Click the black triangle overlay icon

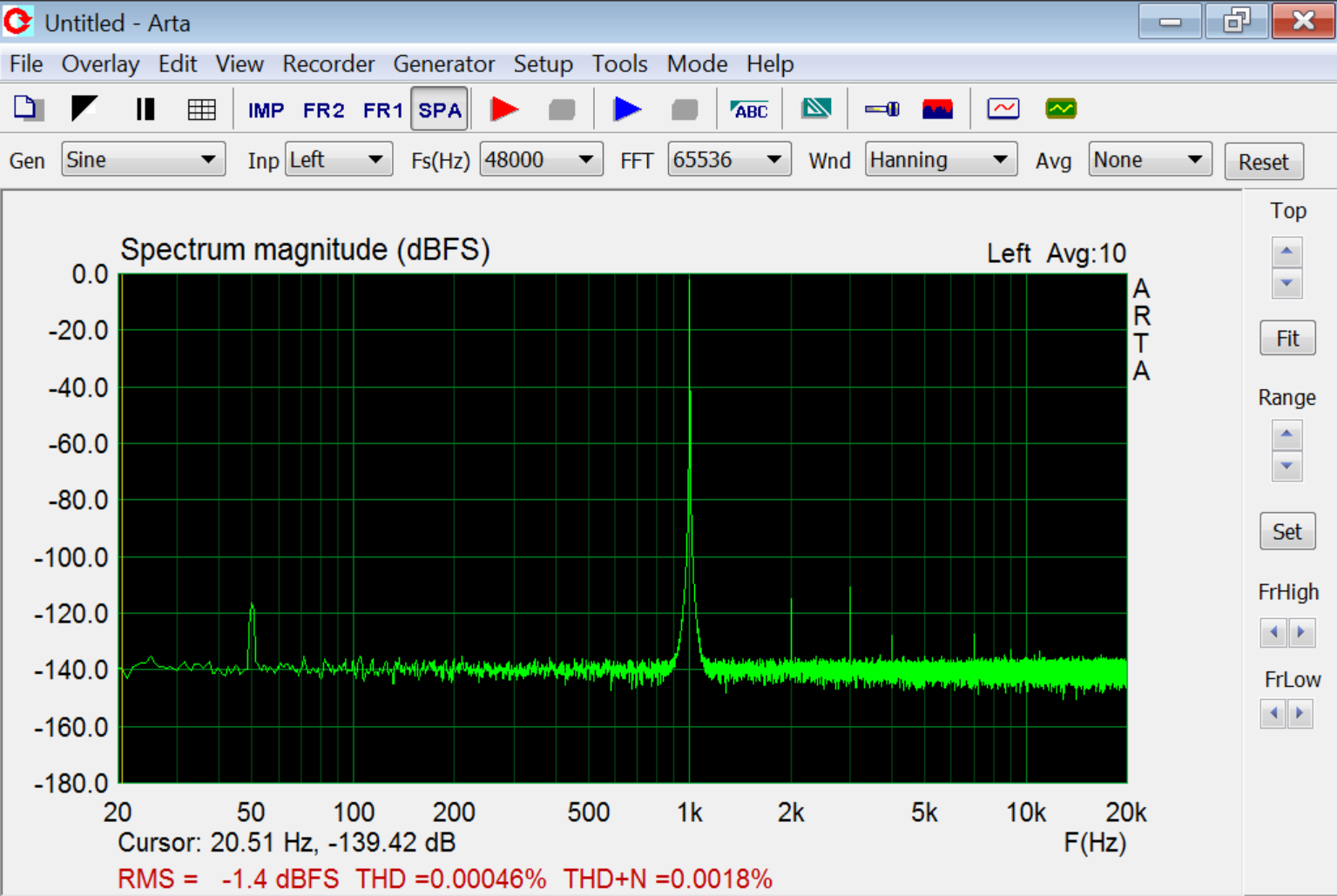[84, 109]
